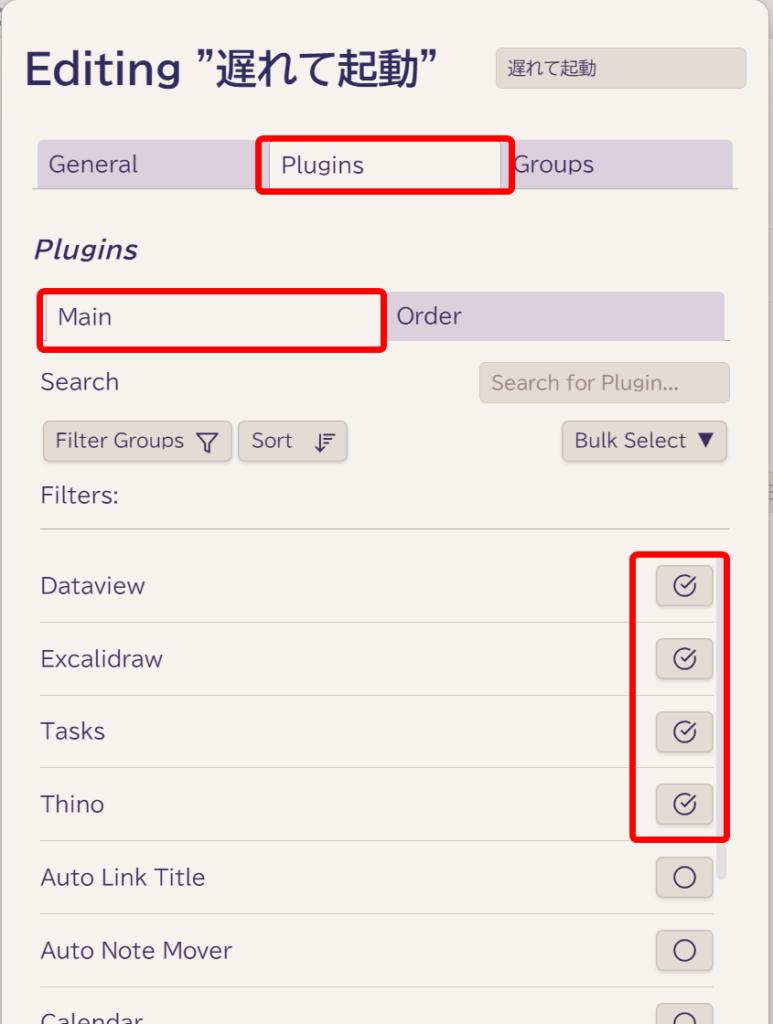This screenshot has height=1024, width=773.
Task: Enable the Auto Link Title plugin circle
Action: [684, 877]
